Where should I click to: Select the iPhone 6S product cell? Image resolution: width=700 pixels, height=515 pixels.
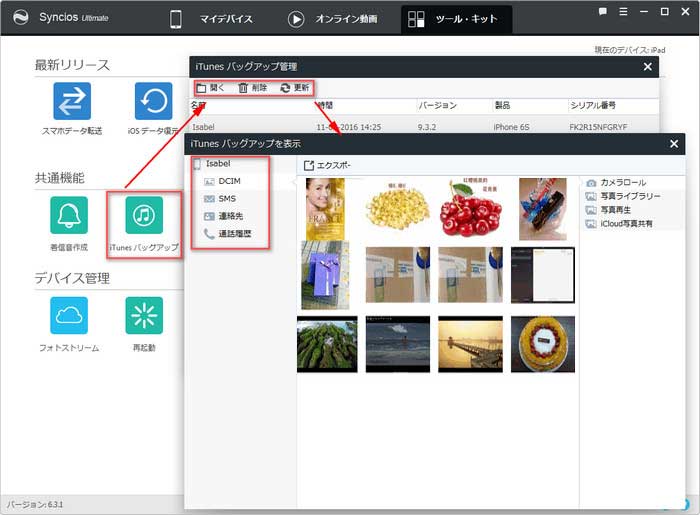pyautogui.click(x=511, y=127)
